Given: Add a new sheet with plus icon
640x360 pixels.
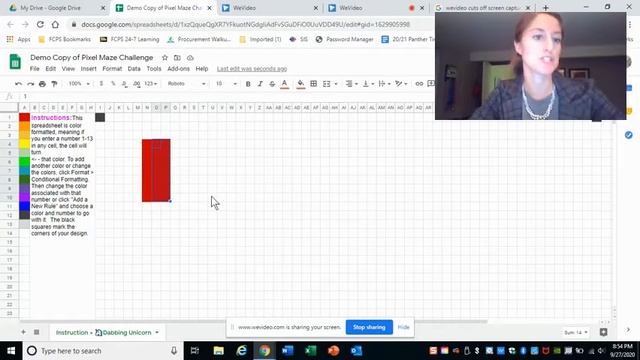Looking at the screenshot, I should pos(23,332).
